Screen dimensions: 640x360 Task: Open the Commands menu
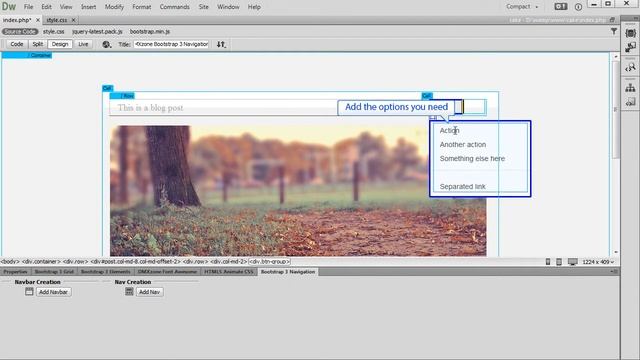pos(175,7)
